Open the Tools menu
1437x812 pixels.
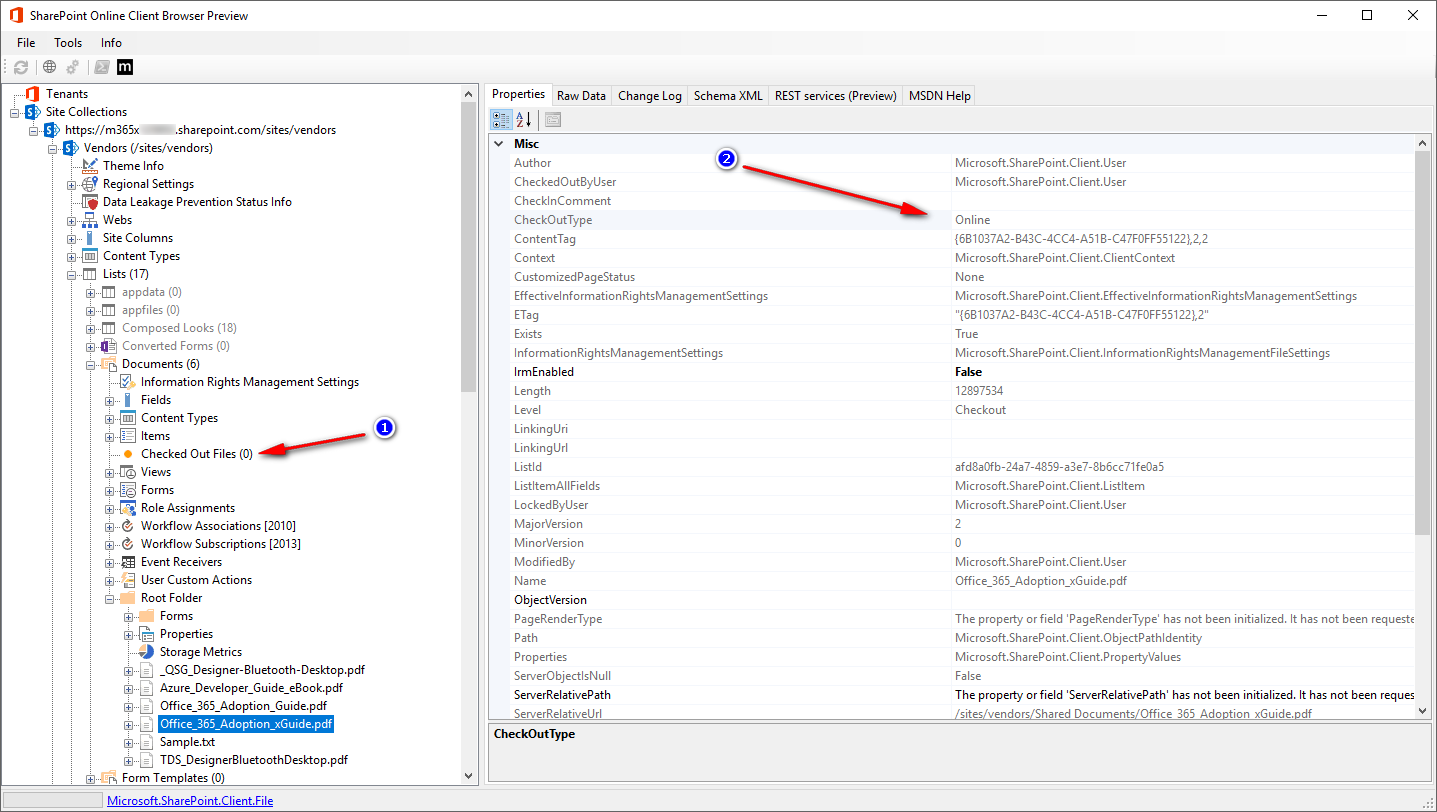[x=68, y=43]
